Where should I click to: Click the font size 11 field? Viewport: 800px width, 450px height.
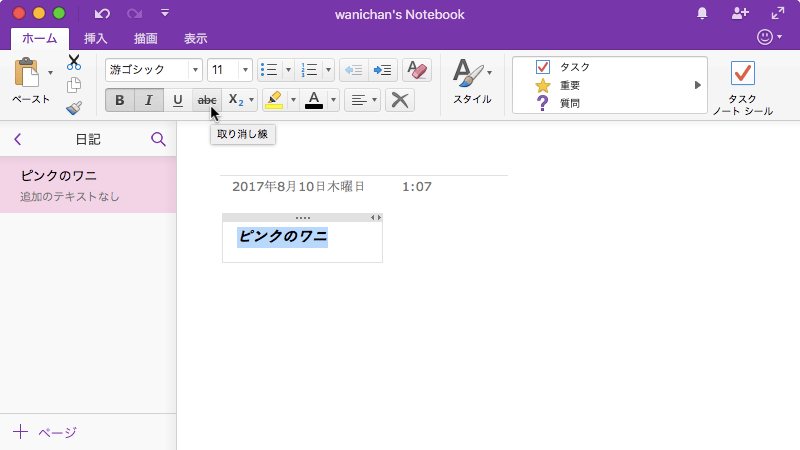tap(223, 70)
